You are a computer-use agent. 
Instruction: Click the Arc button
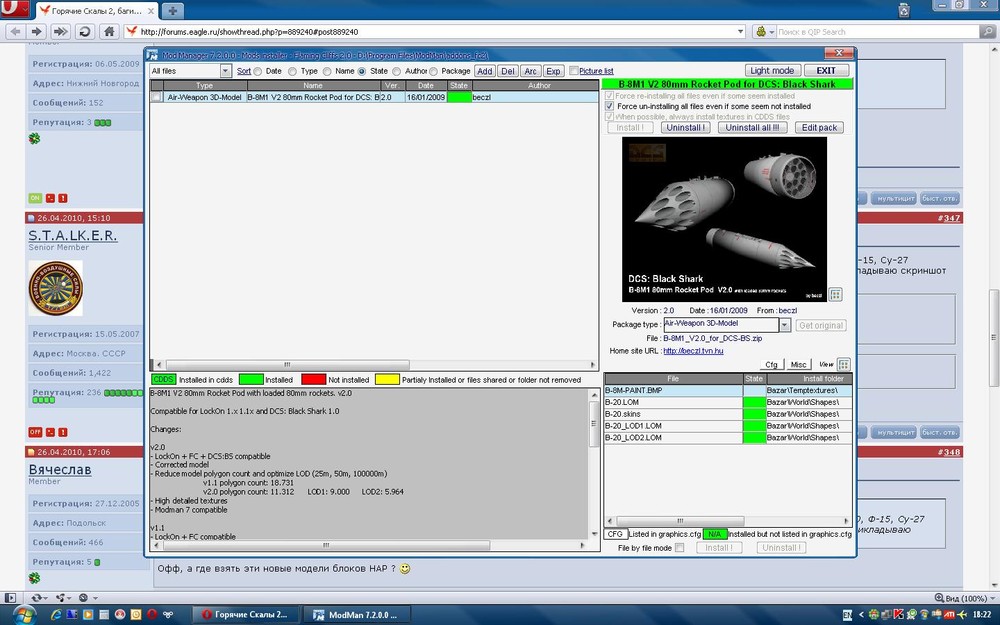coord(531,71)
